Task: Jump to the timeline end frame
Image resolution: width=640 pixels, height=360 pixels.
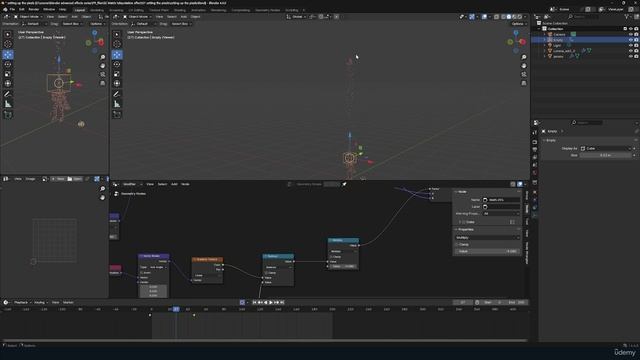Action: click(282, 302)
